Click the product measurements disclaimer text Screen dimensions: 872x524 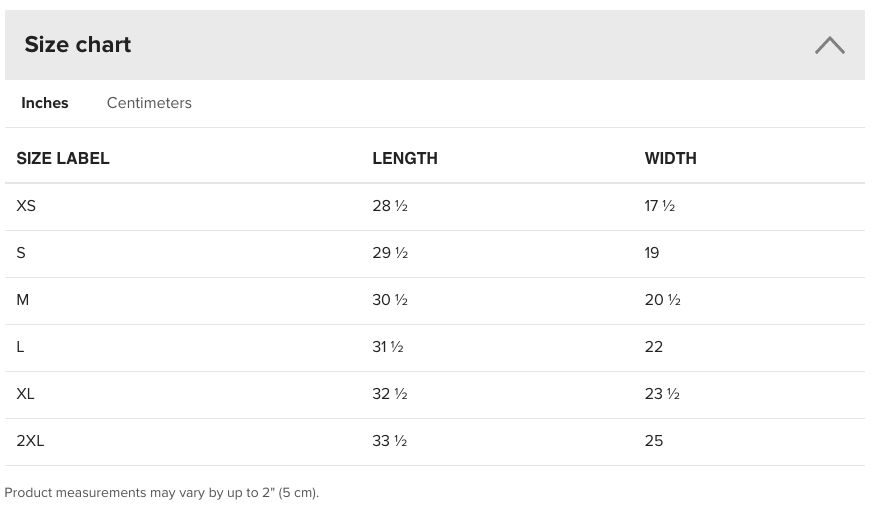tap(162, 493)
